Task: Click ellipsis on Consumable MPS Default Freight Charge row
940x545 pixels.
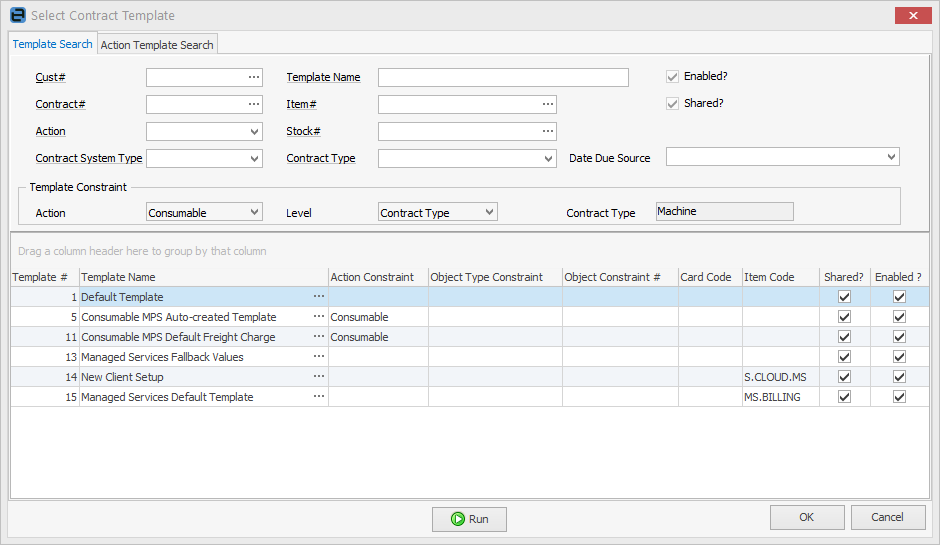Action: coord(319,337)
